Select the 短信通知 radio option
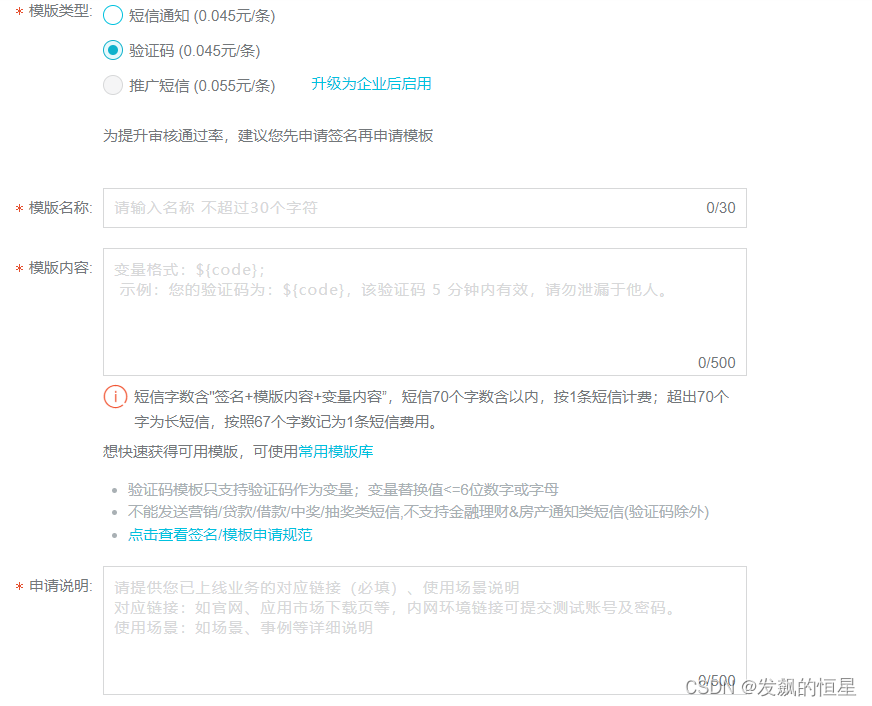This screenshot has width=872, height=706. pyautogui.click(x=113, y=15)
